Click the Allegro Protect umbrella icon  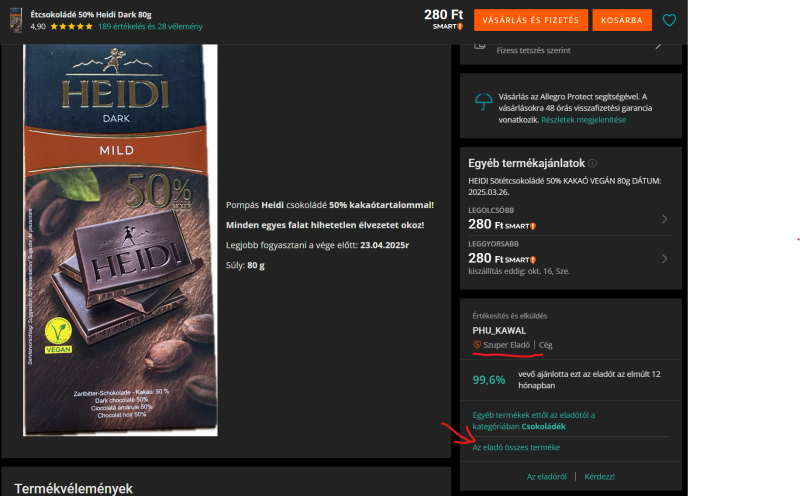483,101
